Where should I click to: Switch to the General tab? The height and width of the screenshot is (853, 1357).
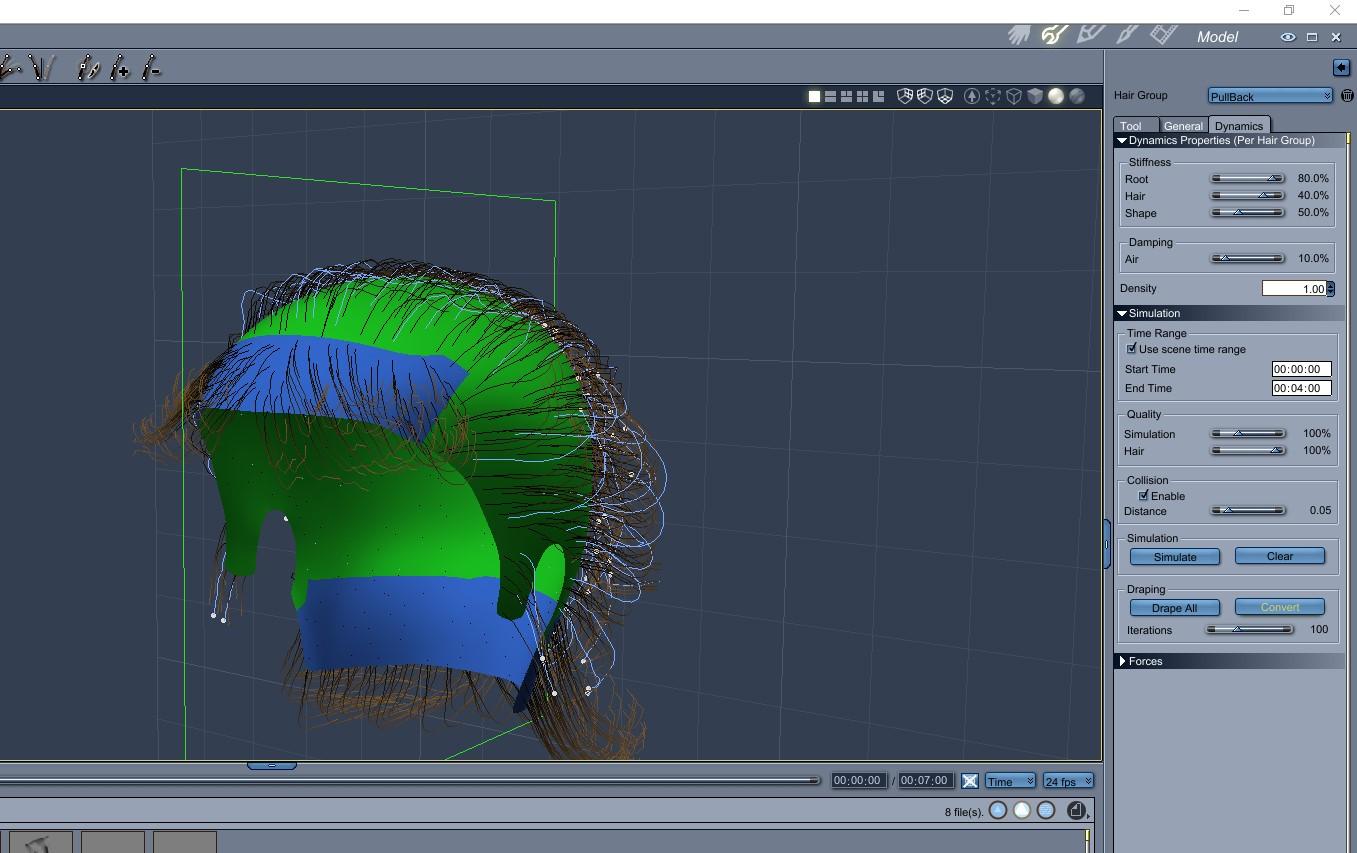tap(1183, 126)
